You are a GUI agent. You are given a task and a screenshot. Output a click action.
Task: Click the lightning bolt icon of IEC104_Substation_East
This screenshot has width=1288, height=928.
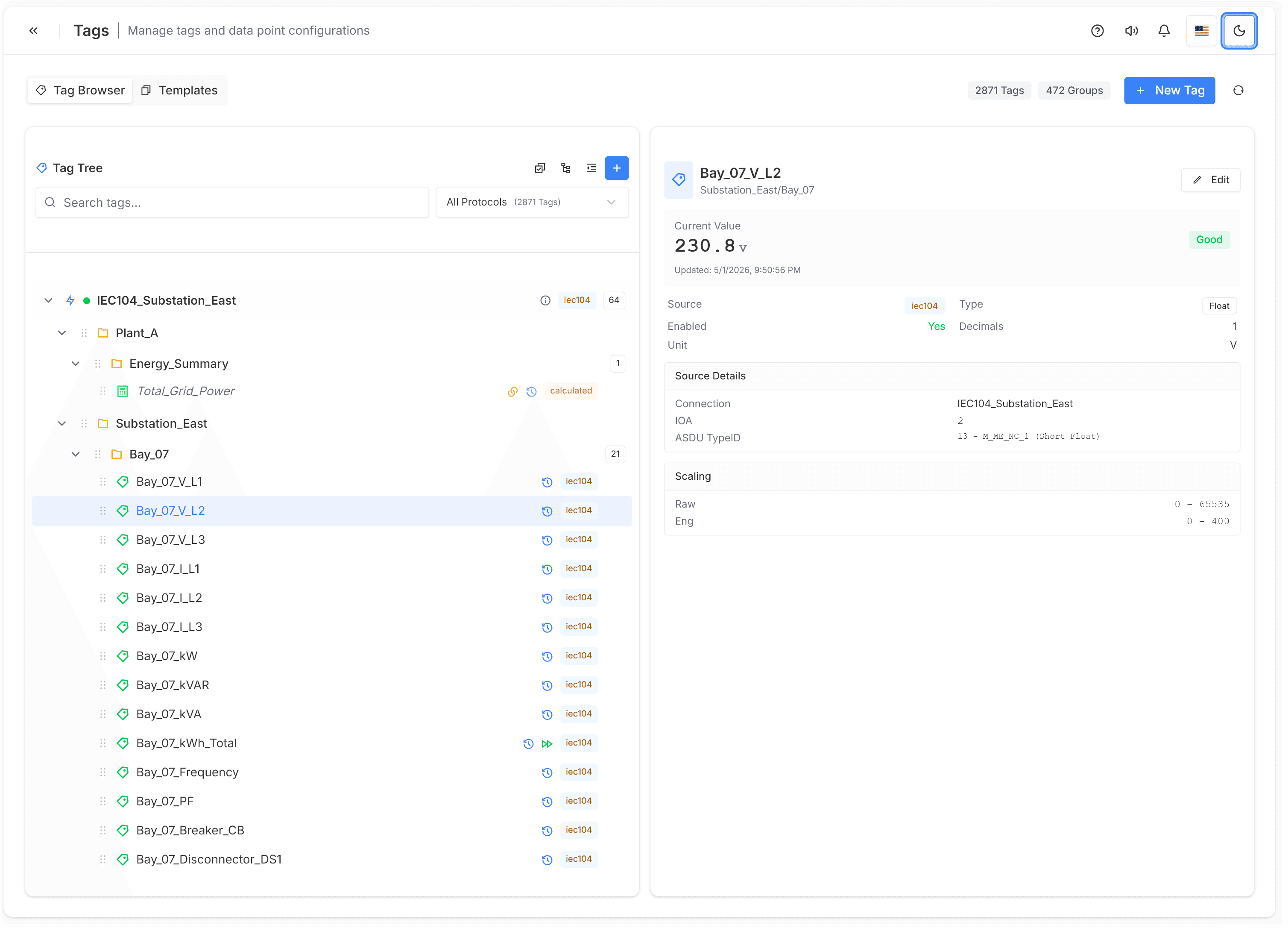point(70,301)
